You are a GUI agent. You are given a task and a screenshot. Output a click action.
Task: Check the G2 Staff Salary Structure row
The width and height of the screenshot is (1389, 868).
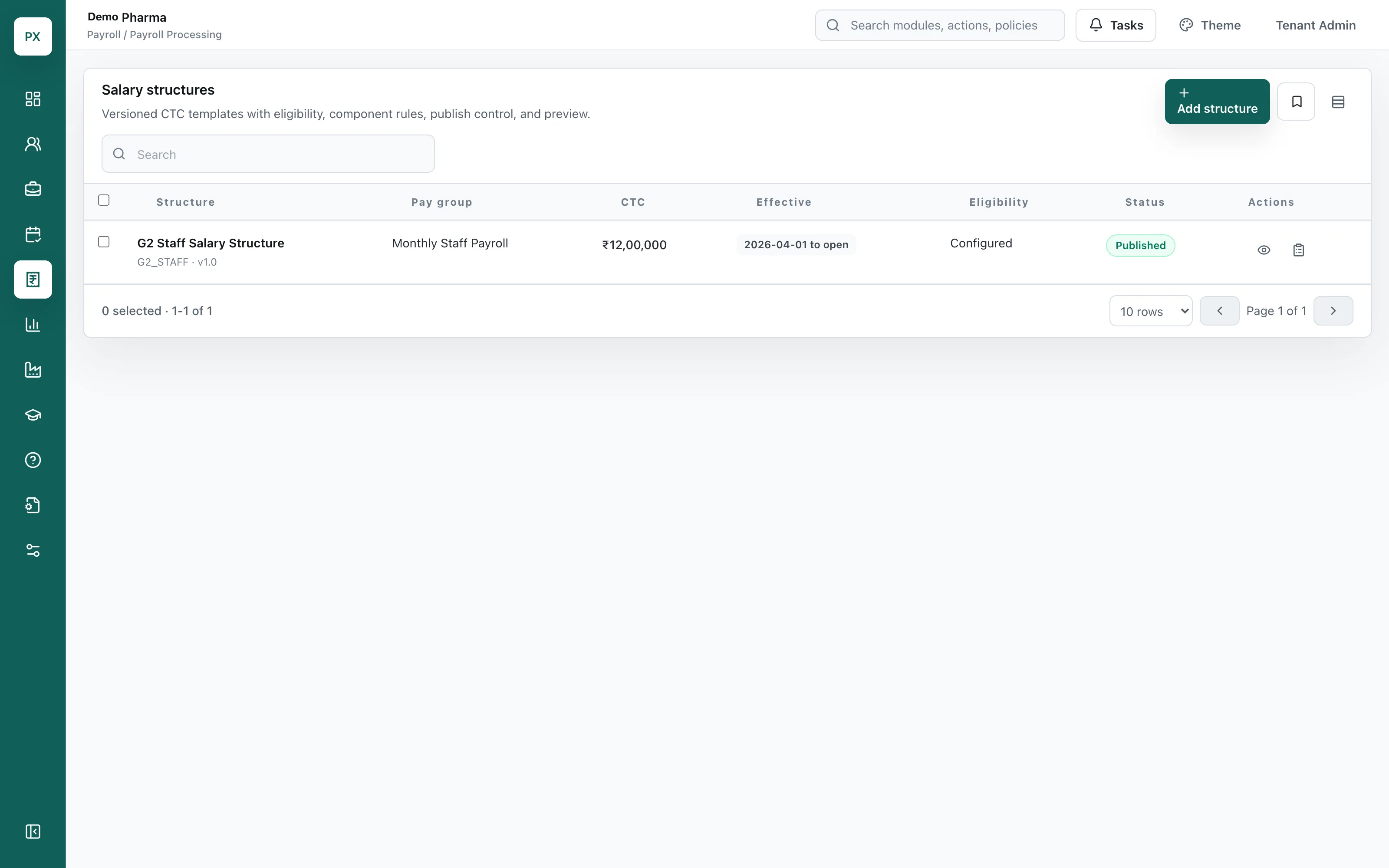[x=104, y=242]
